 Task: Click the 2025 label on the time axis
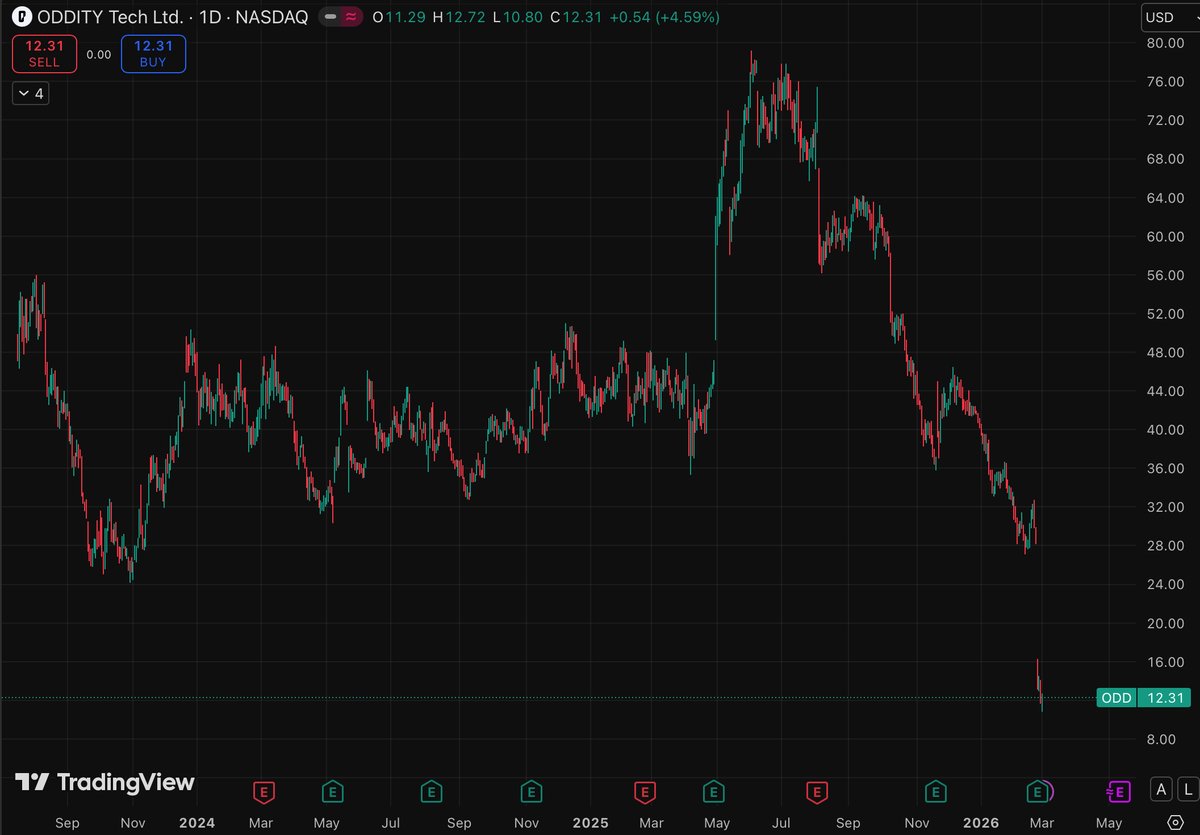pyautogui.click(x=590, y=822)
